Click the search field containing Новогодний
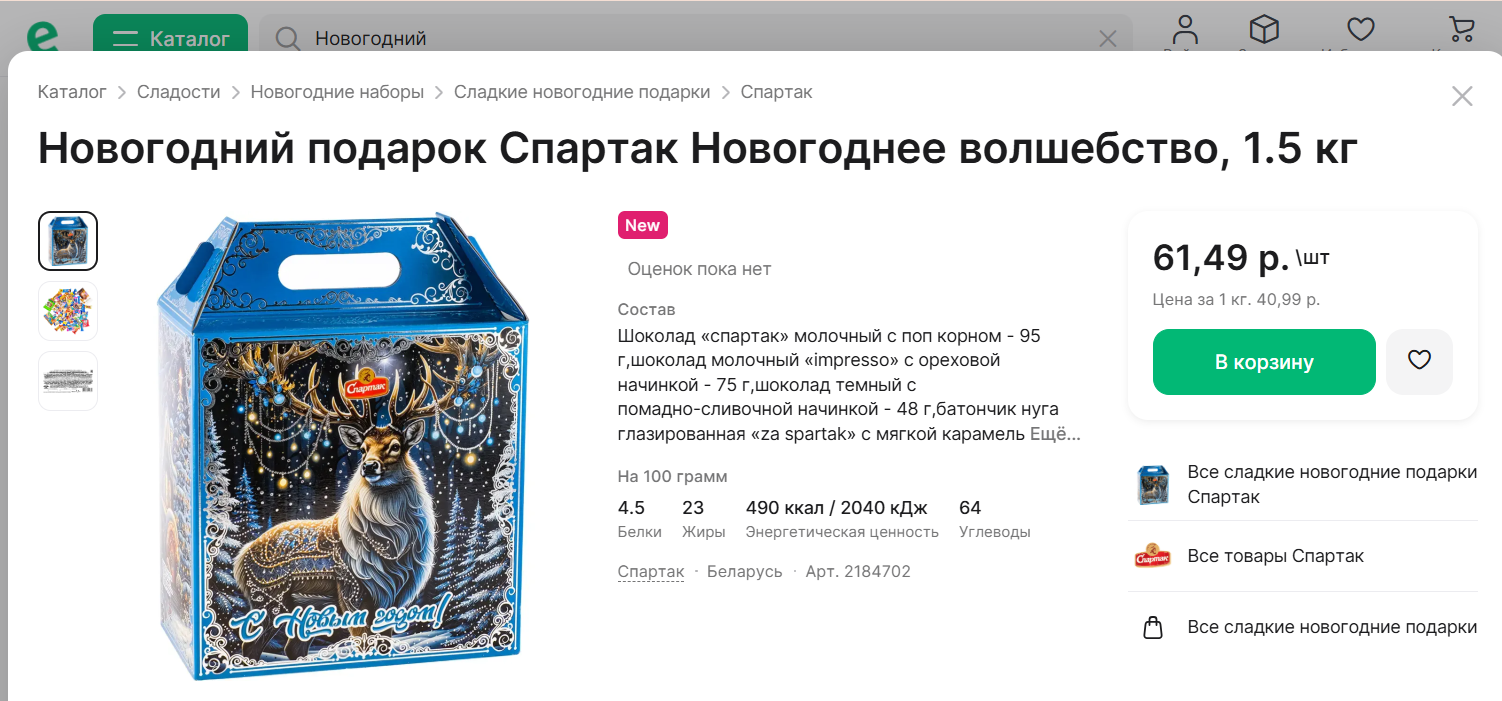1502x701 pixels. click(x=696, y=39)
